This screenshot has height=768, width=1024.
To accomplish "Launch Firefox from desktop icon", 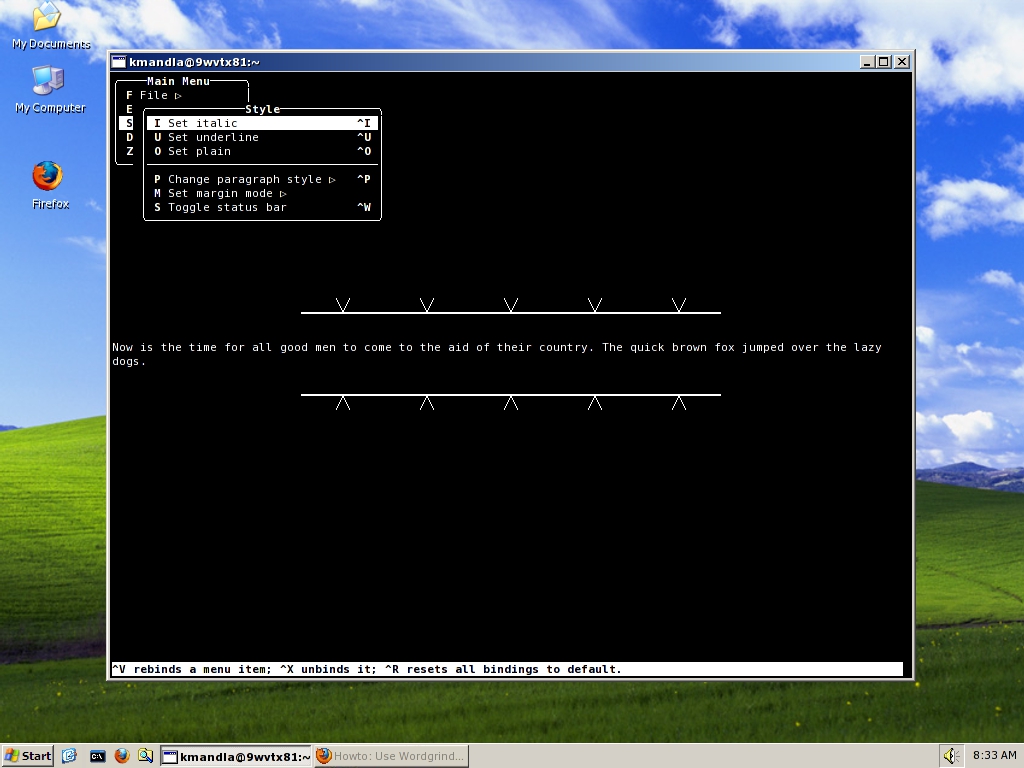I will click(50, 185).
